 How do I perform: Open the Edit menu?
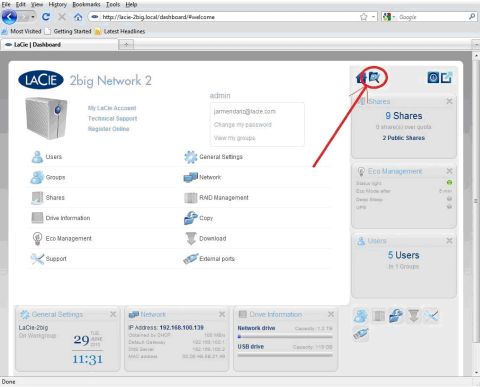click(x=21, y=4)
